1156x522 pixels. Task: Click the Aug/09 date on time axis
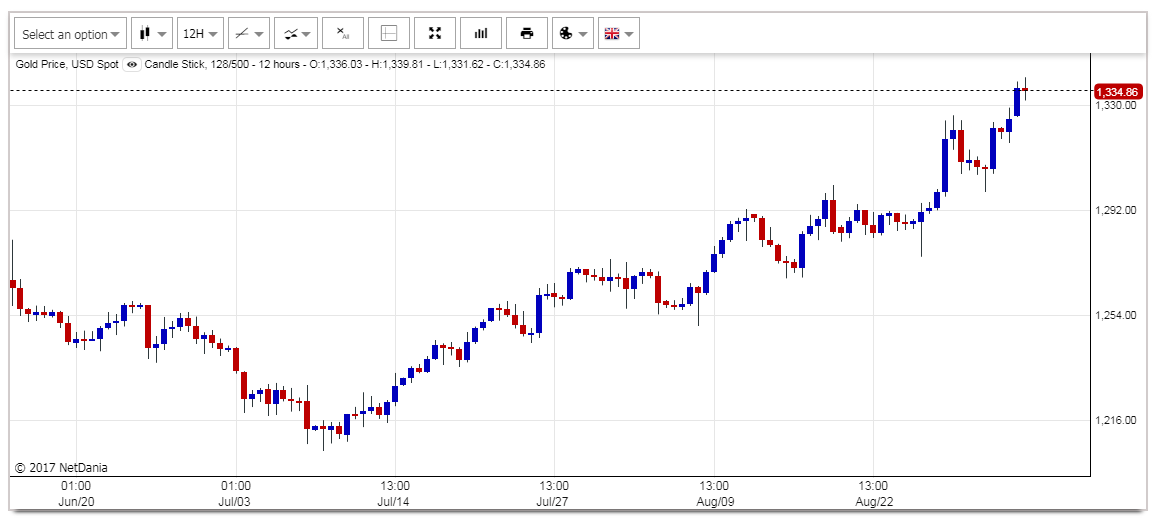pos(714,501)
